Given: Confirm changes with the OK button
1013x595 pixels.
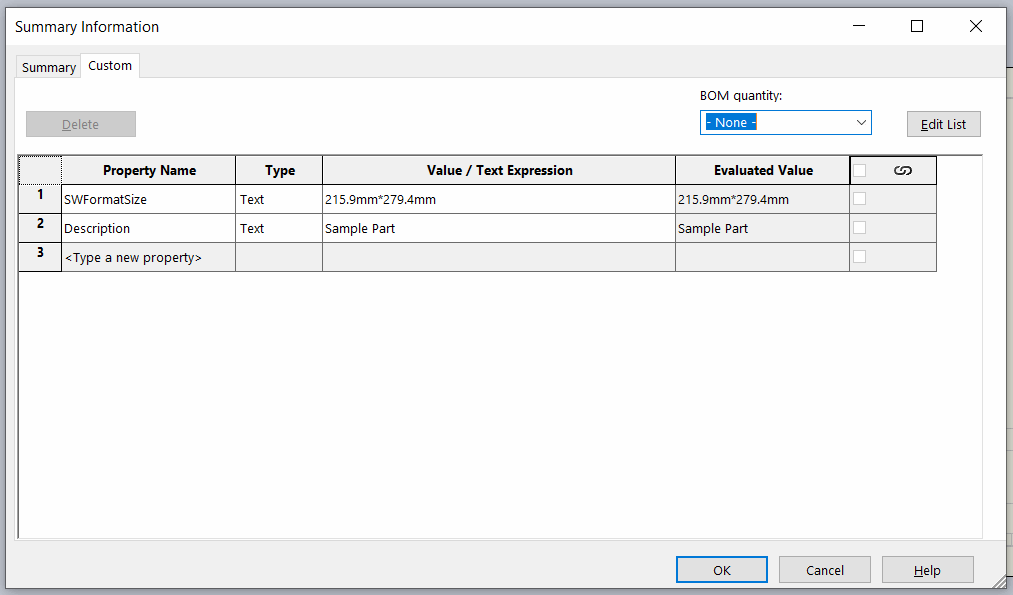Looking at the screenshot, I should point(721,568).
